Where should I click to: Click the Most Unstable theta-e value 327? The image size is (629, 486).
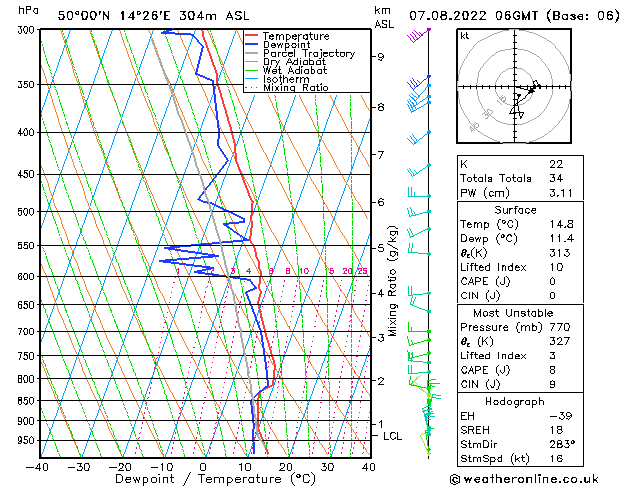click(x=560, y=341)
